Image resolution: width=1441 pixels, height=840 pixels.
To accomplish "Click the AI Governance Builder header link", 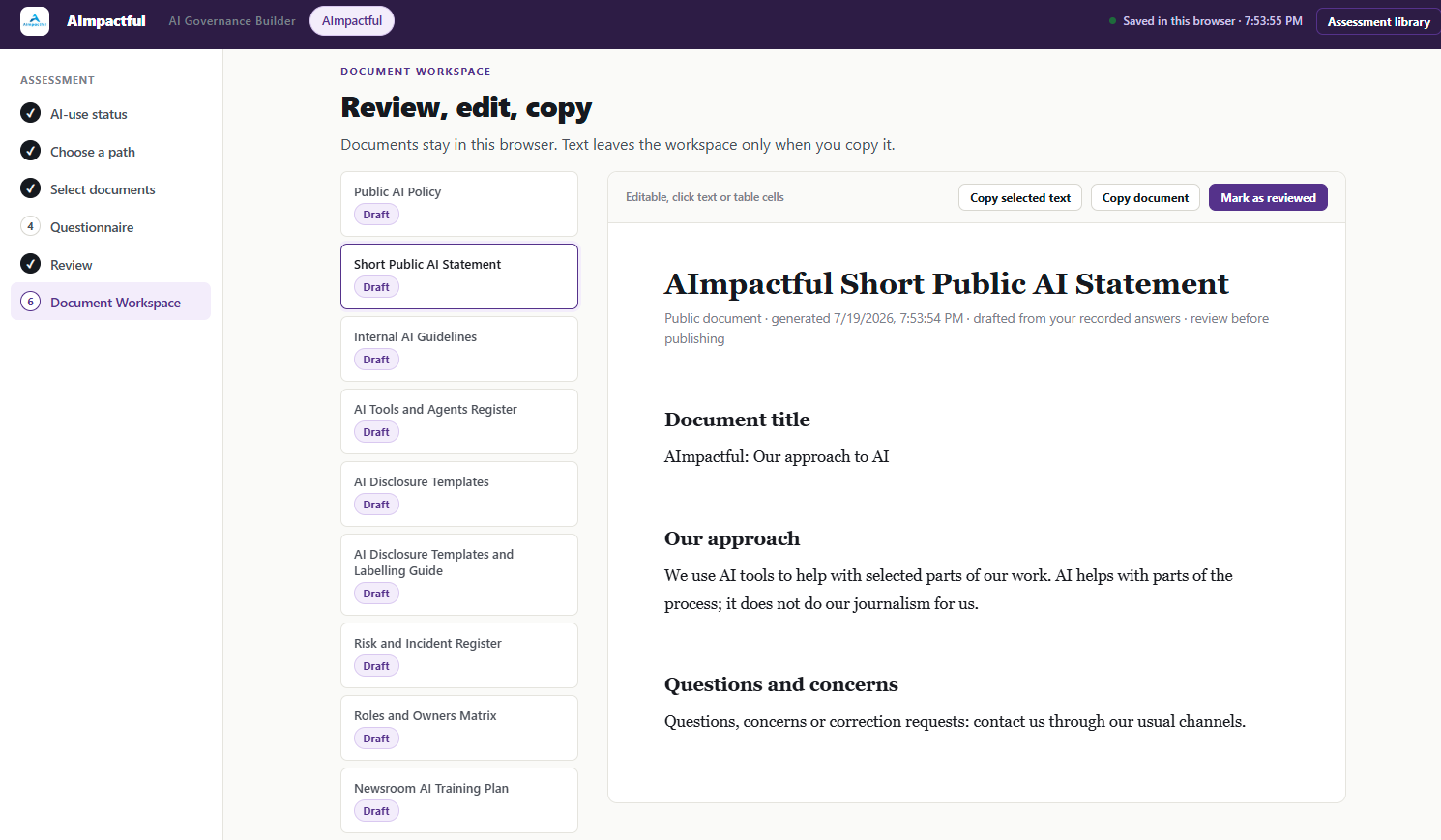I will (x=232, y=21).
